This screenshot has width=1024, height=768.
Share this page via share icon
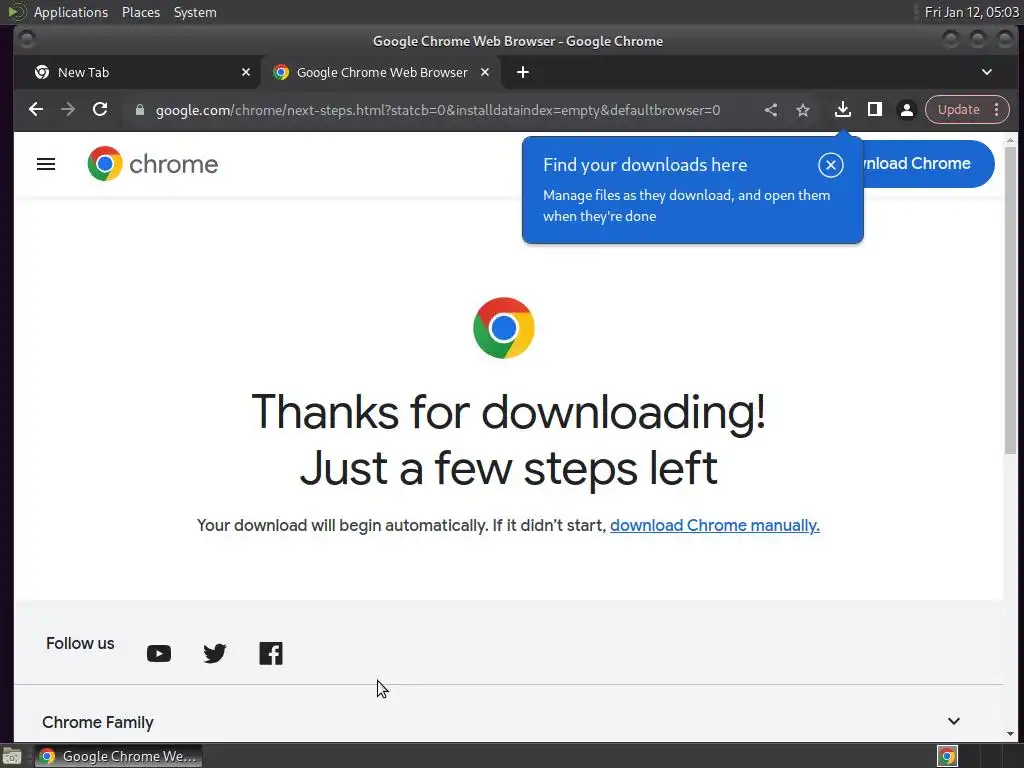pyautogui.click(x=771, y=110)
